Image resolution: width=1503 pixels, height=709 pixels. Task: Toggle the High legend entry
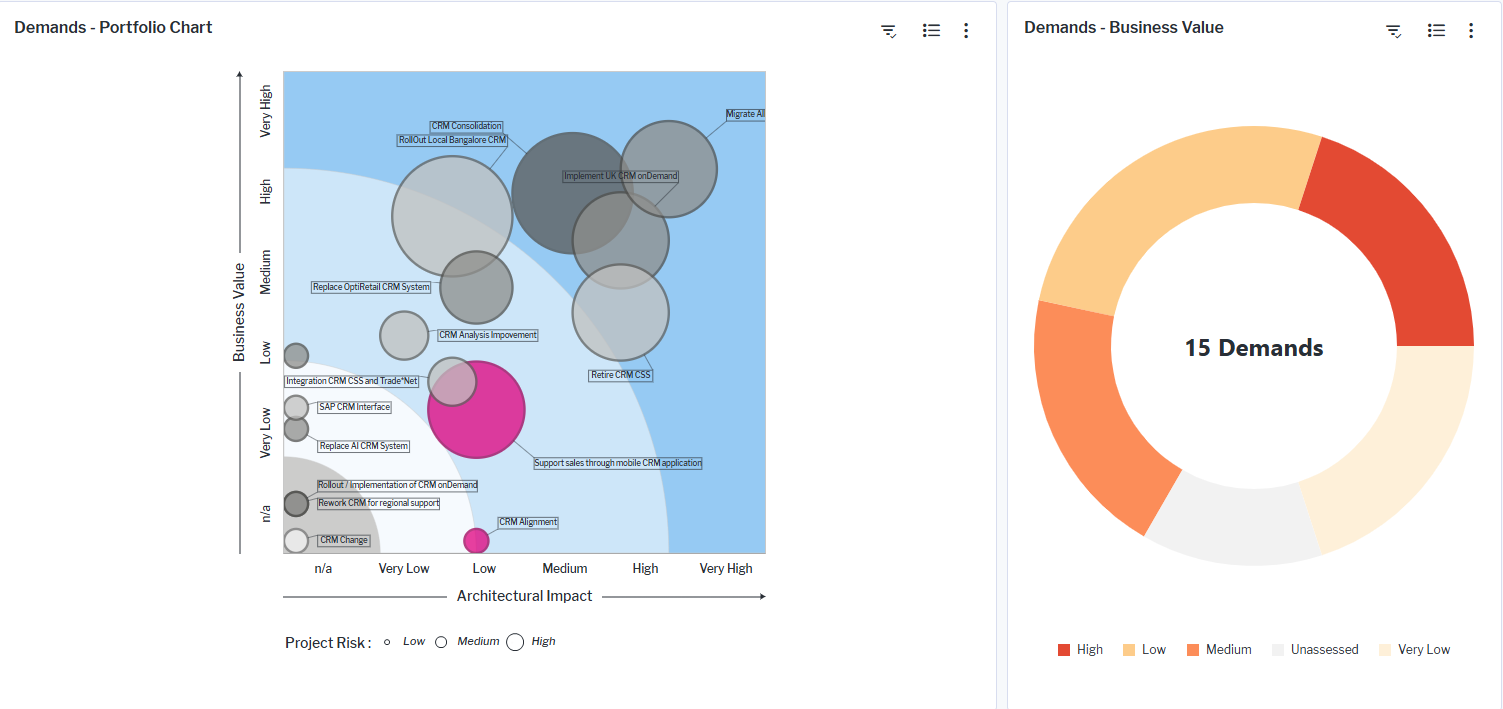pos(1080,650)
